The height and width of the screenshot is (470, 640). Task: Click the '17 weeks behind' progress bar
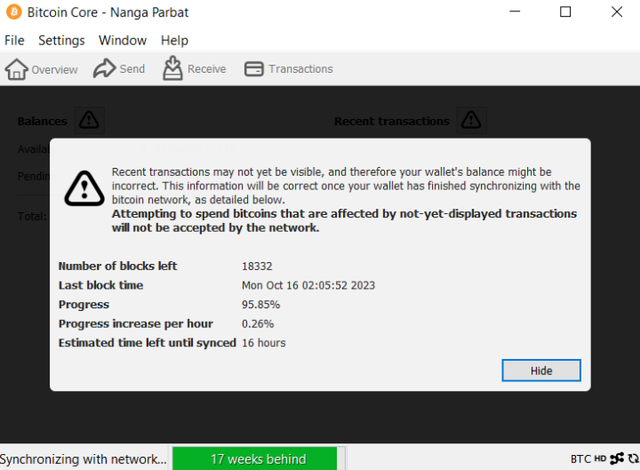pos(259,459)
